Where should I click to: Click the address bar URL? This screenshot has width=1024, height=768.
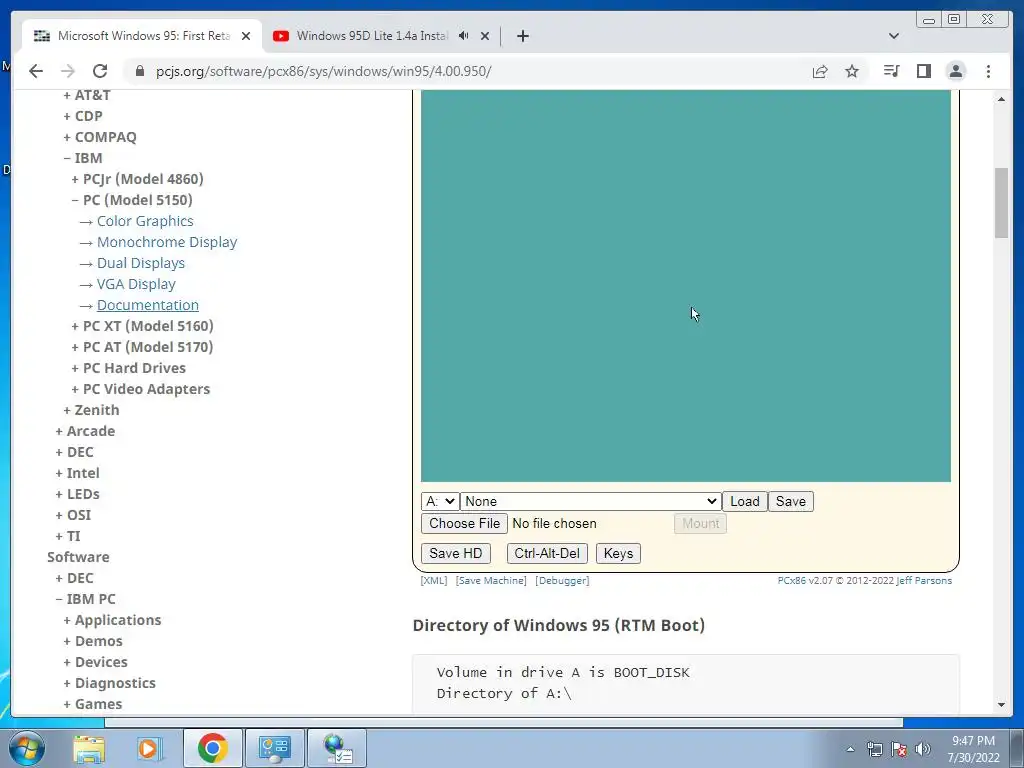[323, 71]
